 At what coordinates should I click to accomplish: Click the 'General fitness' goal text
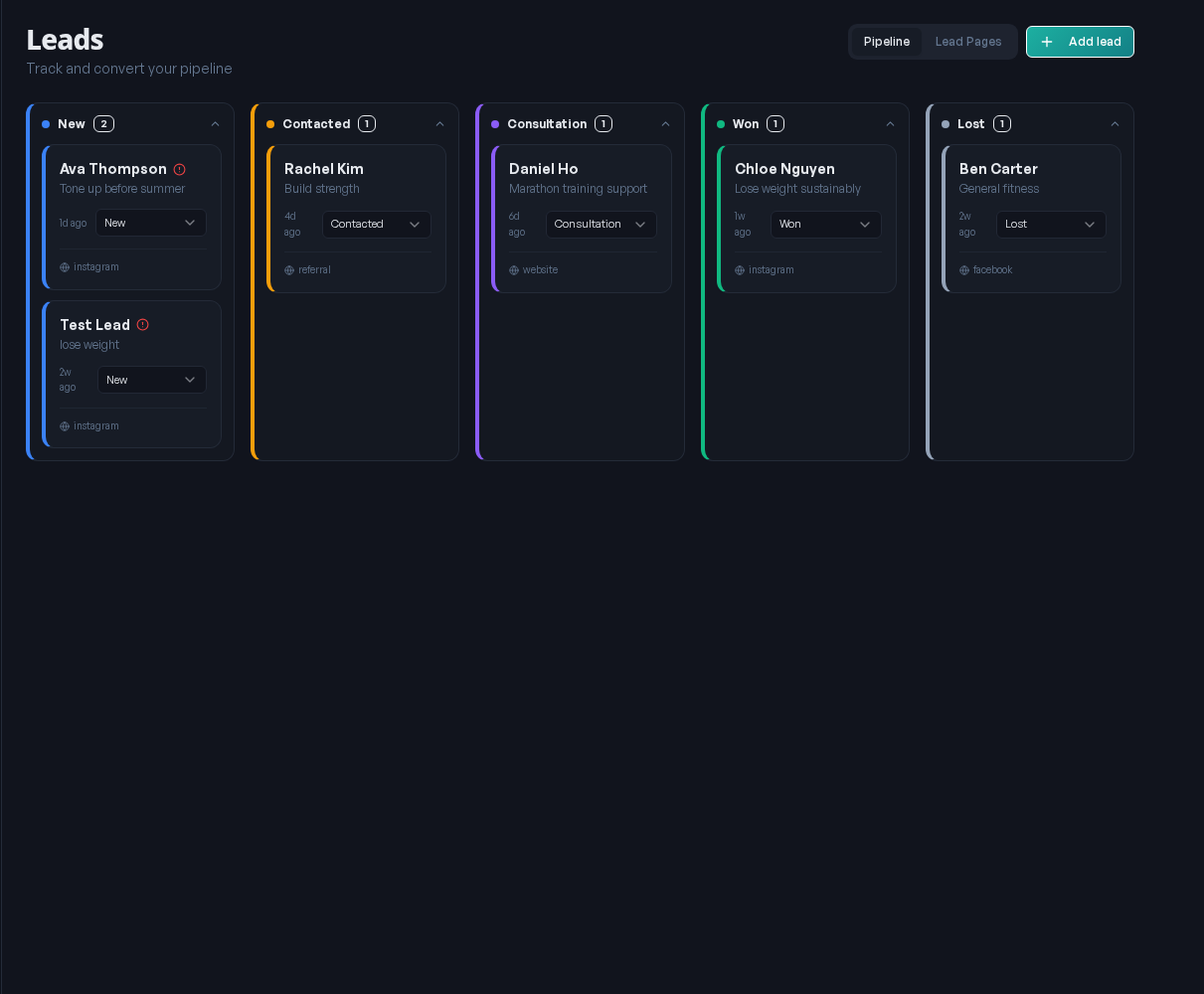click(x=999, y=189)
